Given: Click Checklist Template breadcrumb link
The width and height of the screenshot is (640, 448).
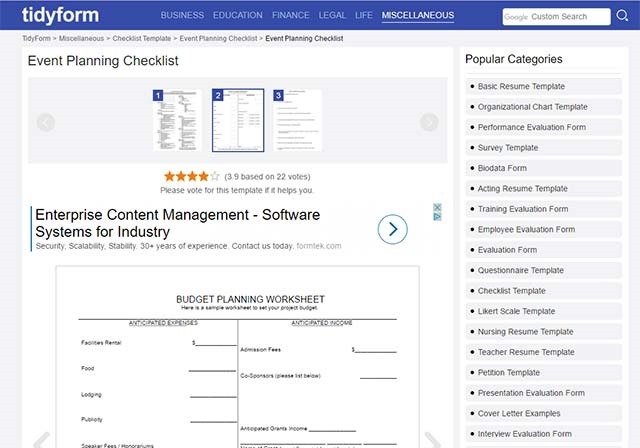Looking at the screenshot, I should pyautogui.click(x=142, y=38).
